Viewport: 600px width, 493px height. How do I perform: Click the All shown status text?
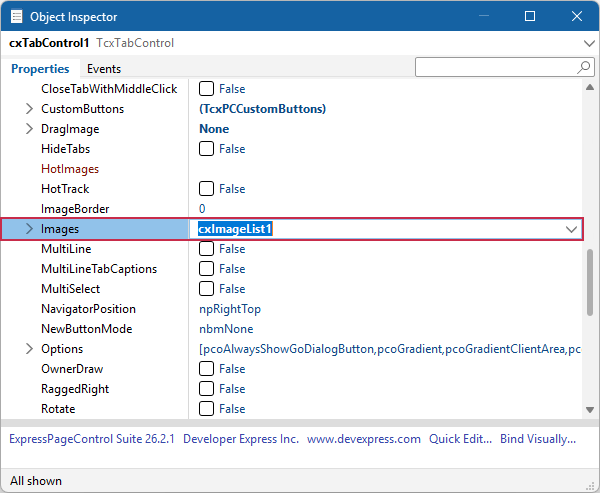tap(36, 480)
